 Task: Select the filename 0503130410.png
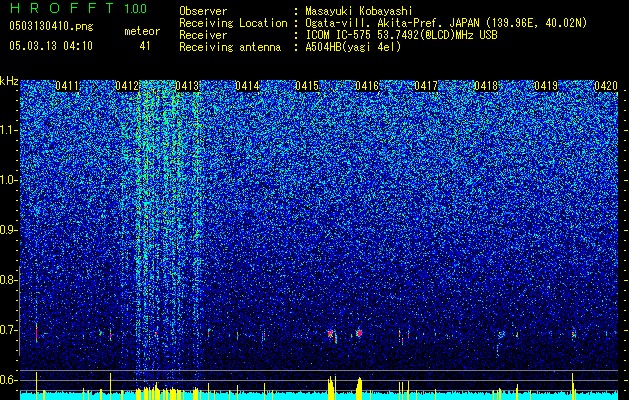pyautogui.click(x=51, y=26)
